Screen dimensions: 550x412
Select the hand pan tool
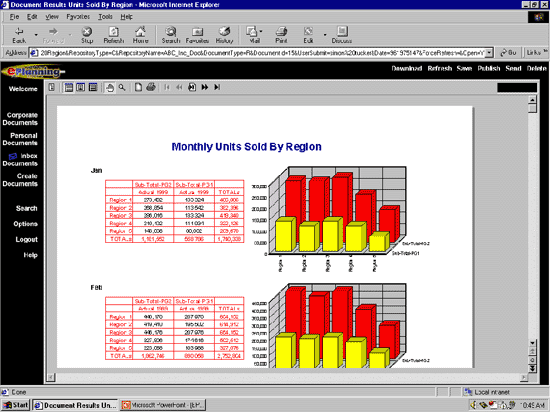tap(110, 88)
